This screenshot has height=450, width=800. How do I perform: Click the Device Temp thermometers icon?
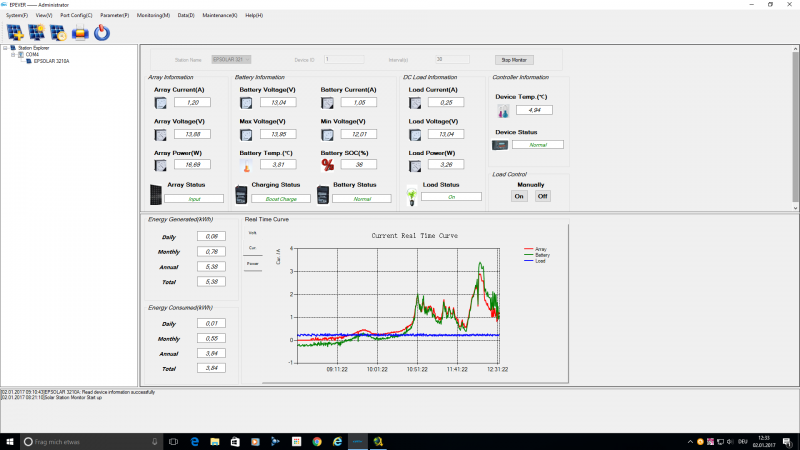(x=503, y=111)
